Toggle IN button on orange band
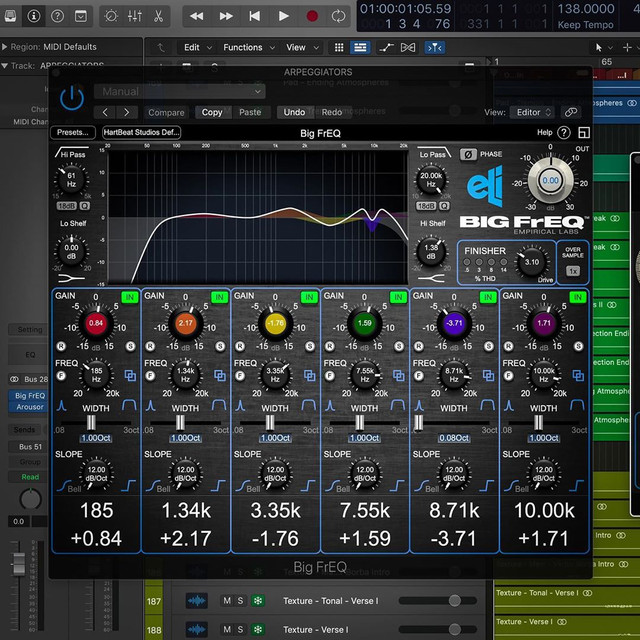 [x=219, y=297]
